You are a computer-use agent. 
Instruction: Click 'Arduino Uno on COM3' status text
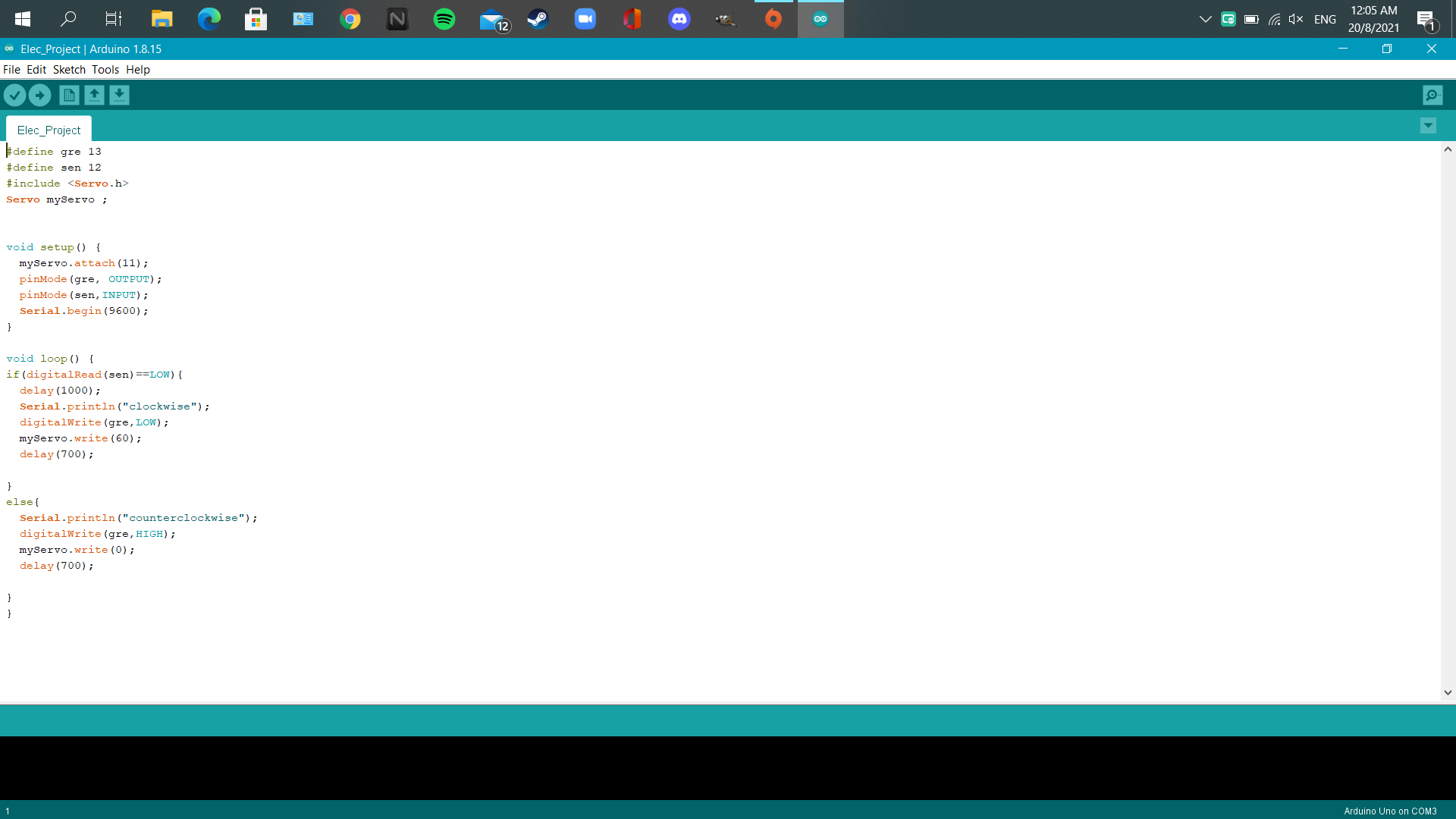click(x=1390, y=811)
